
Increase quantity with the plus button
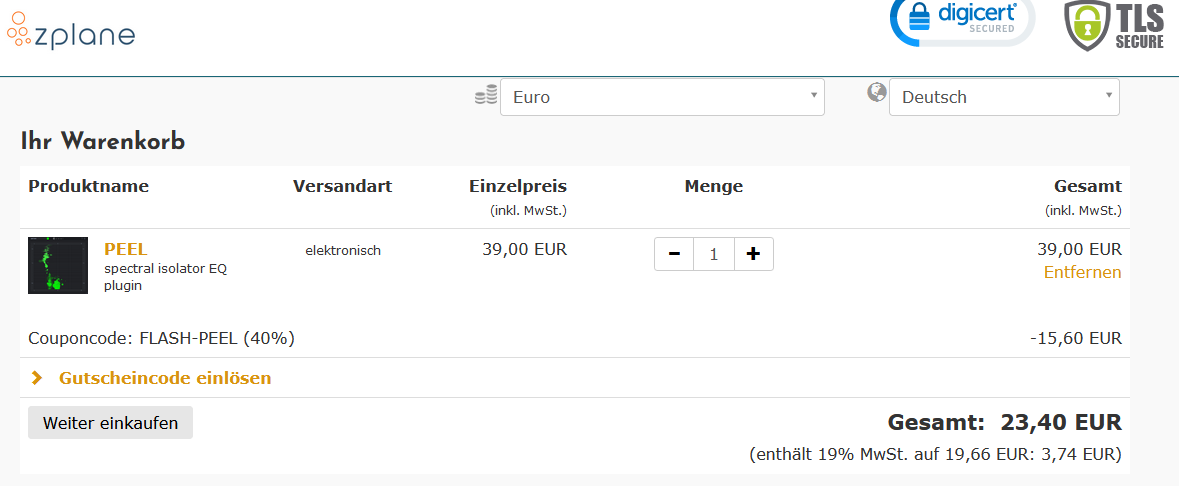pyautogui.click(x=753, y=254)
